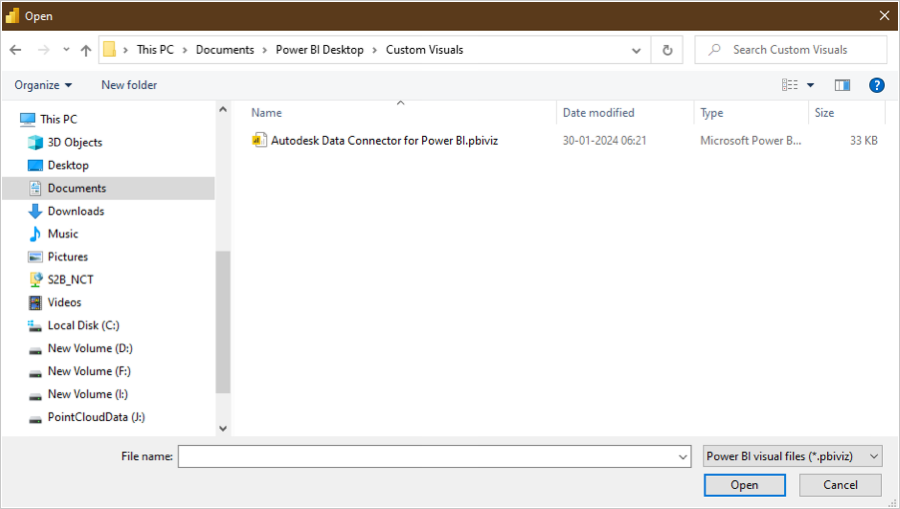
Task: Click the sidebar scrollbar down arrow
Action: click(223, 428)
